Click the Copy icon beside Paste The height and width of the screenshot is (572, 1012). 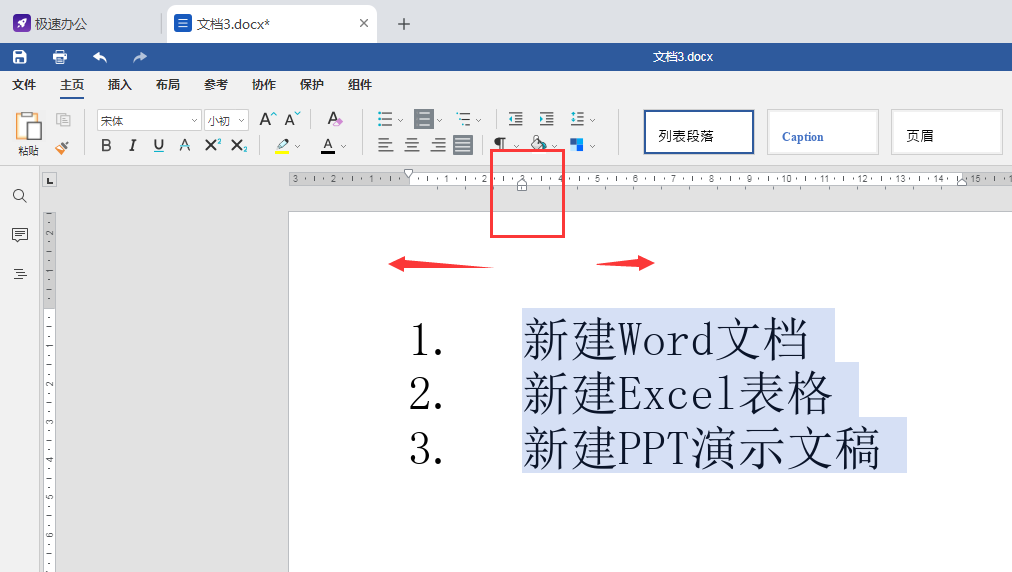pyautogui.click(x=63, y=119)
